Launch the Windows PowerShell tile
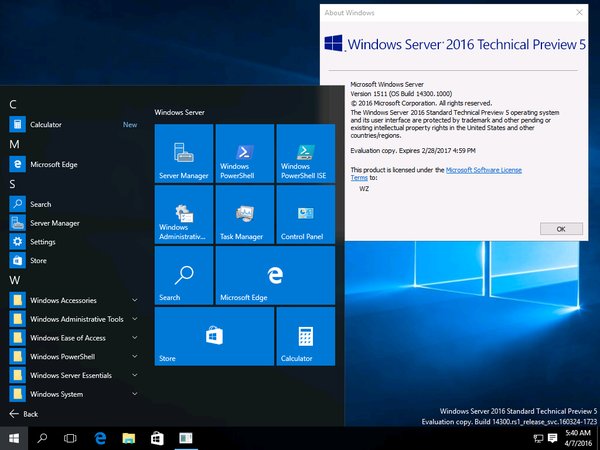Viewport: 600px width, 450px height. [x=245, y=154]
